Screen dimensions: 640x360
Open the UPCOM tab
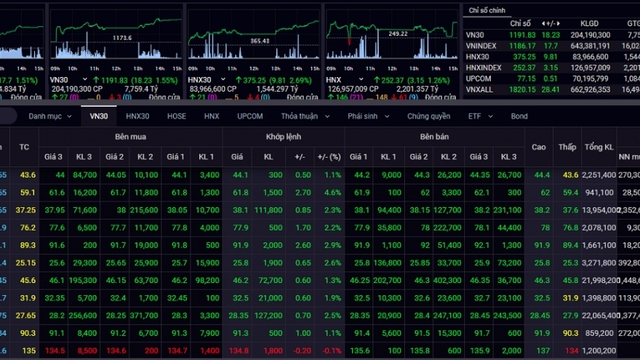tap(250, 116)
